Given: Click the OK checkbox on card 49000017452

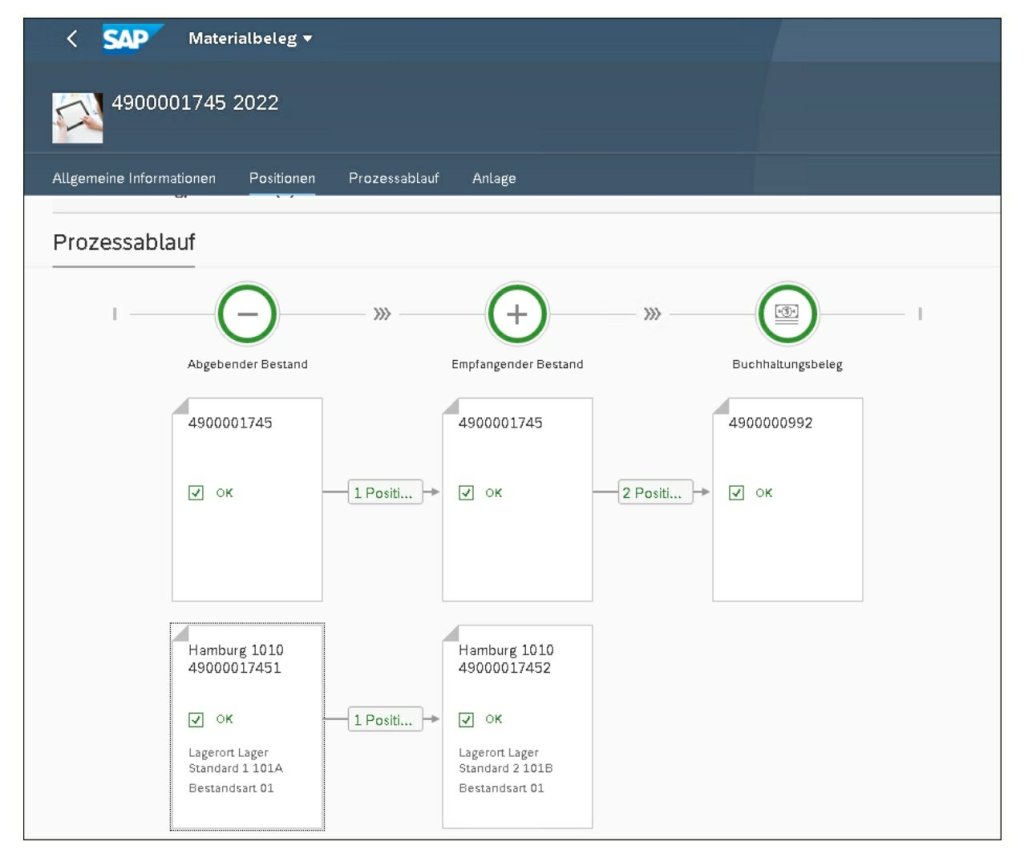Looking at the screenshot, I should [466, 719].
